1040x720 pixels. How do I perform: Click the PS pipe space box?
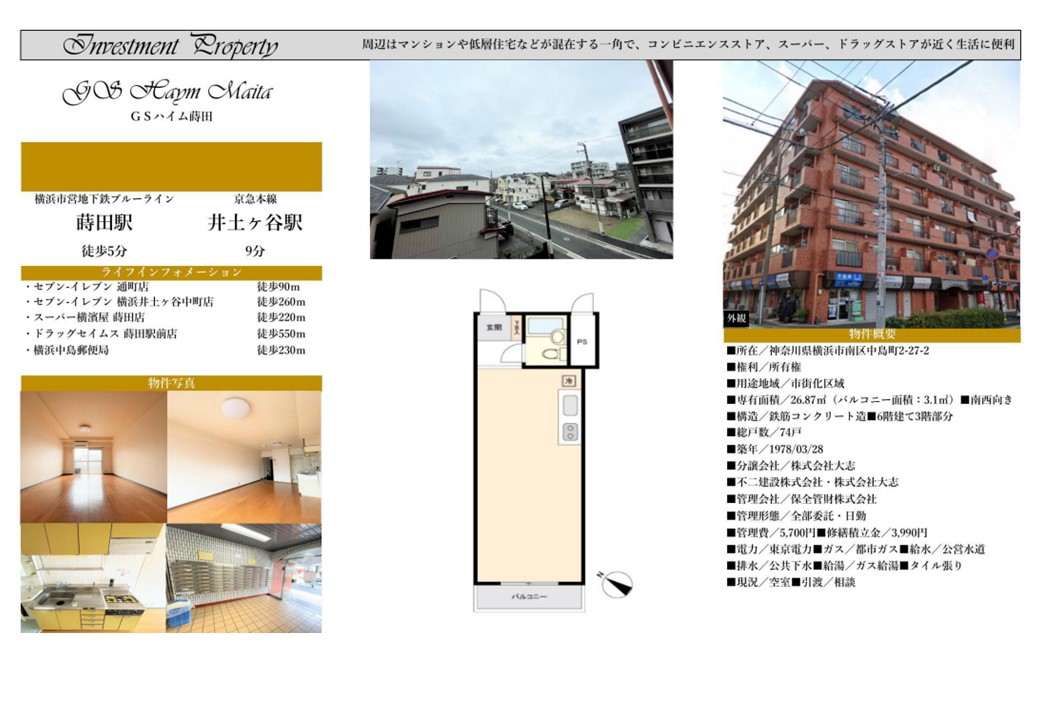click(582, 342)
